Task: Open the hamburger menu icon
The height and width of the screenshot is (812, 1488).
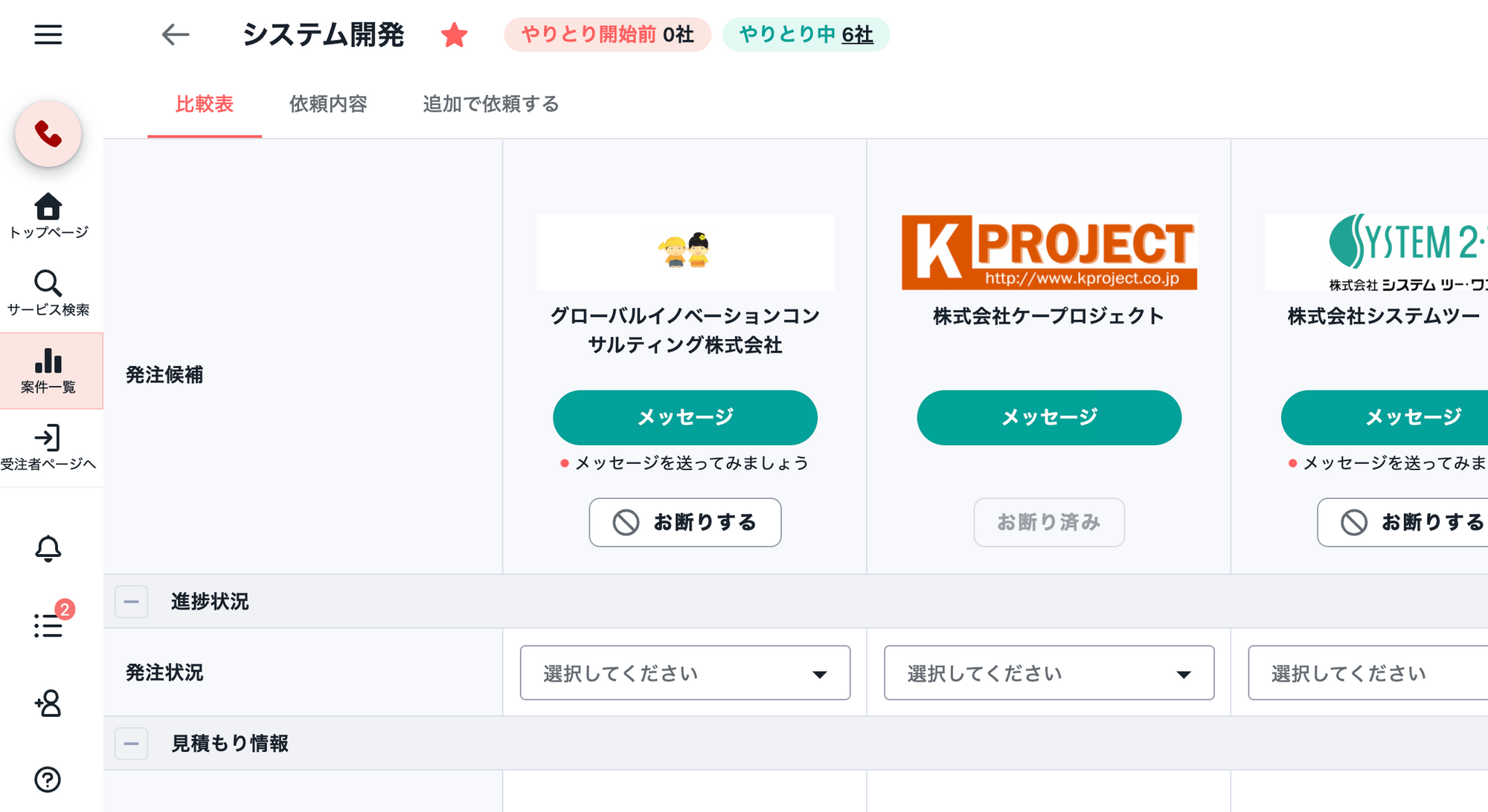Action: 48,34
